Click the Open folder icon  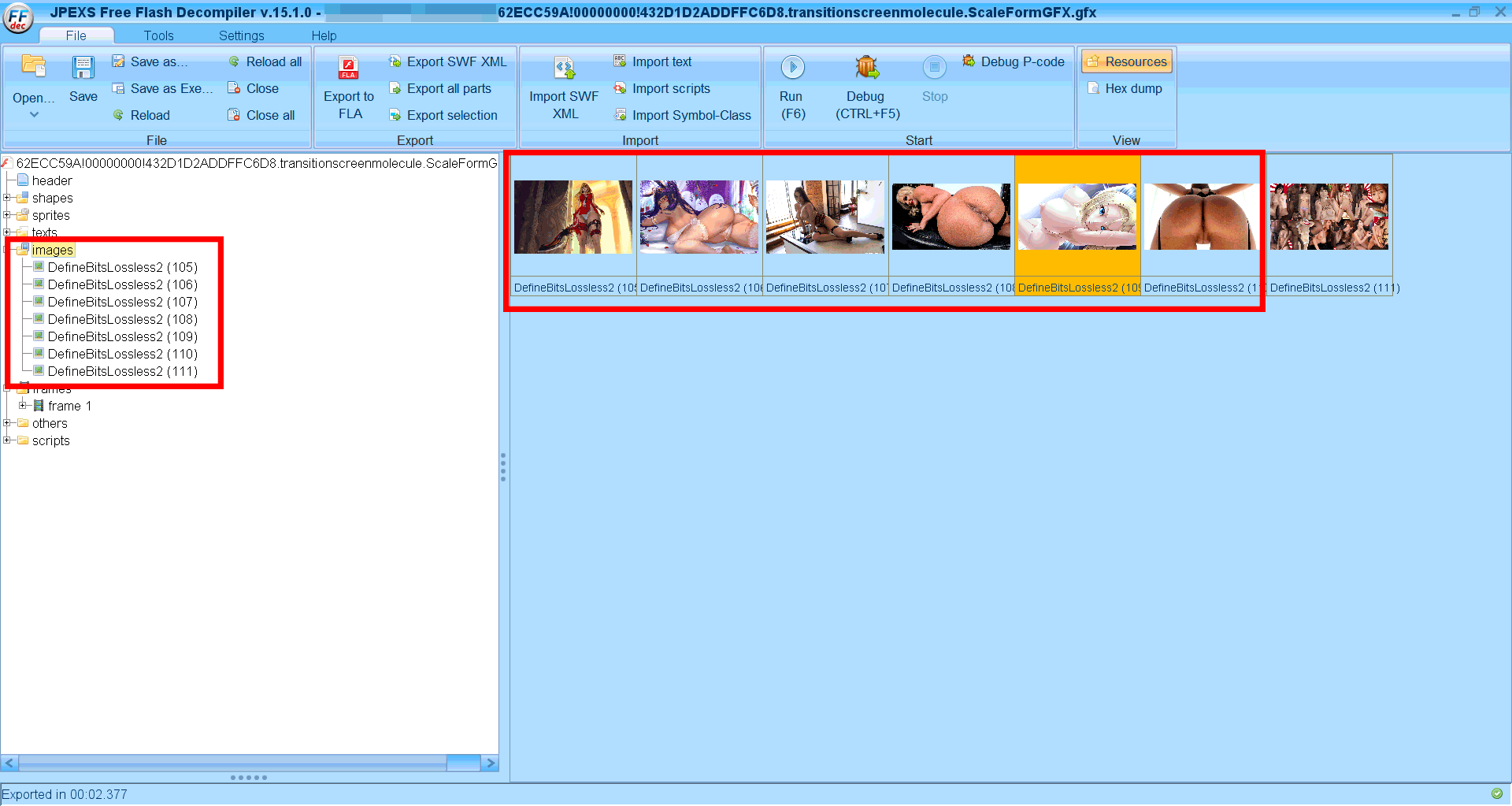(33, 65)
